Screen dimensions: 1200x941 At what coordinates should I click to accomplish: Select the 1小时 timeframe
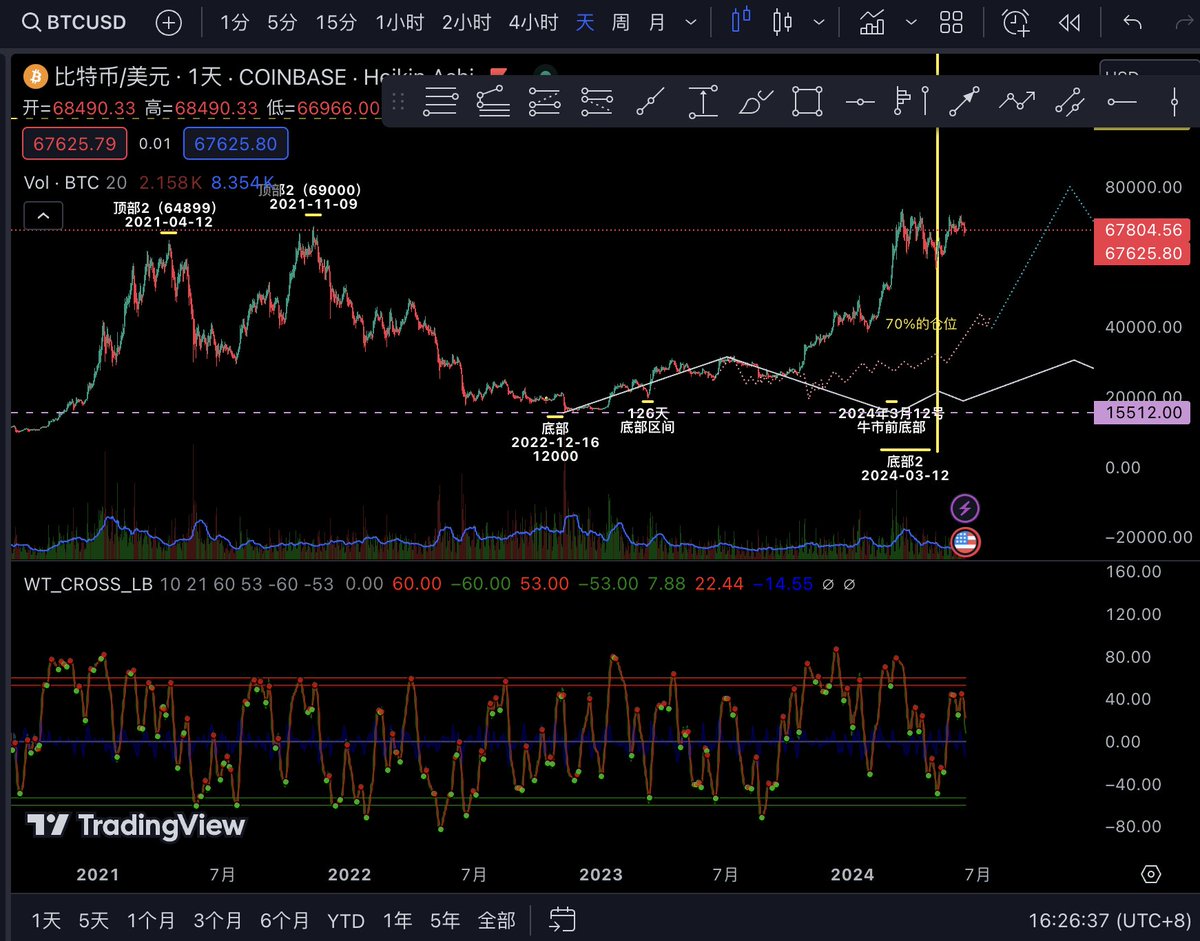point(398,22)
